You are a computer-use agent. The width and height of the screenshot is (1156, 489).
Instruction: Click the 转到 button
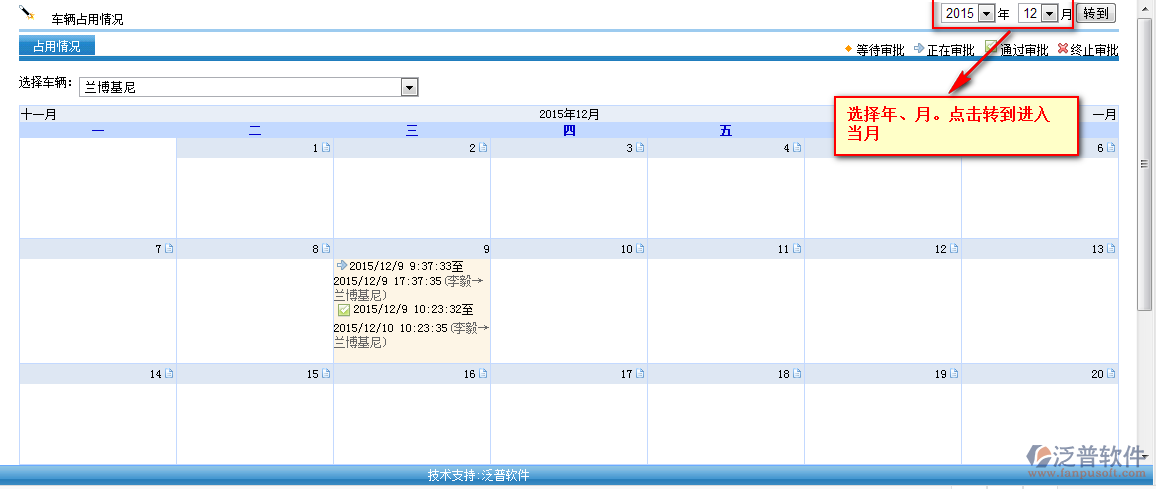pos(1096,13)
